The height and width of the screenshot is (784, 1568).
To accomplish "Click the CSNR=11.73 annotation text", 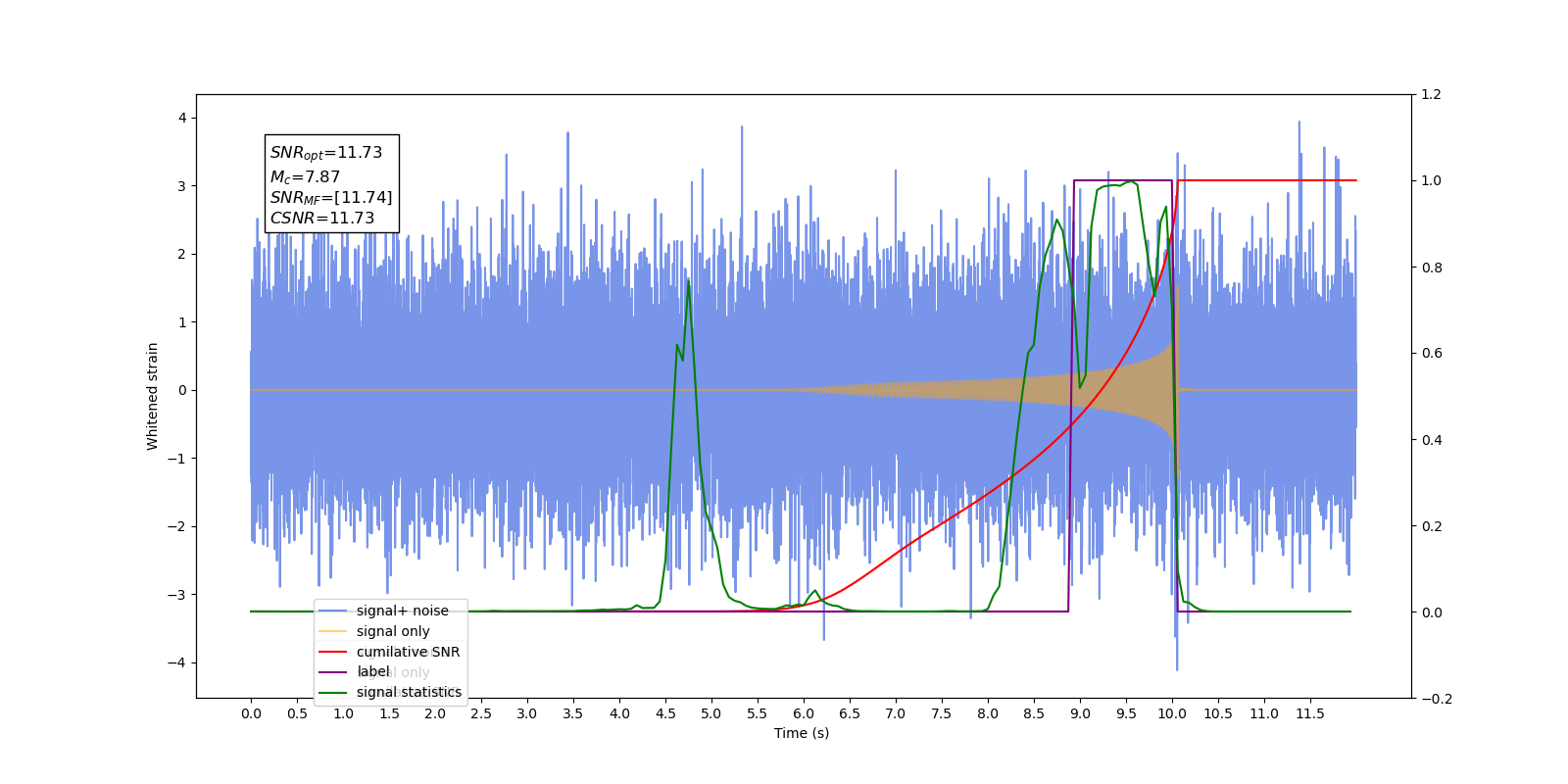I will [x=322, y=219].
